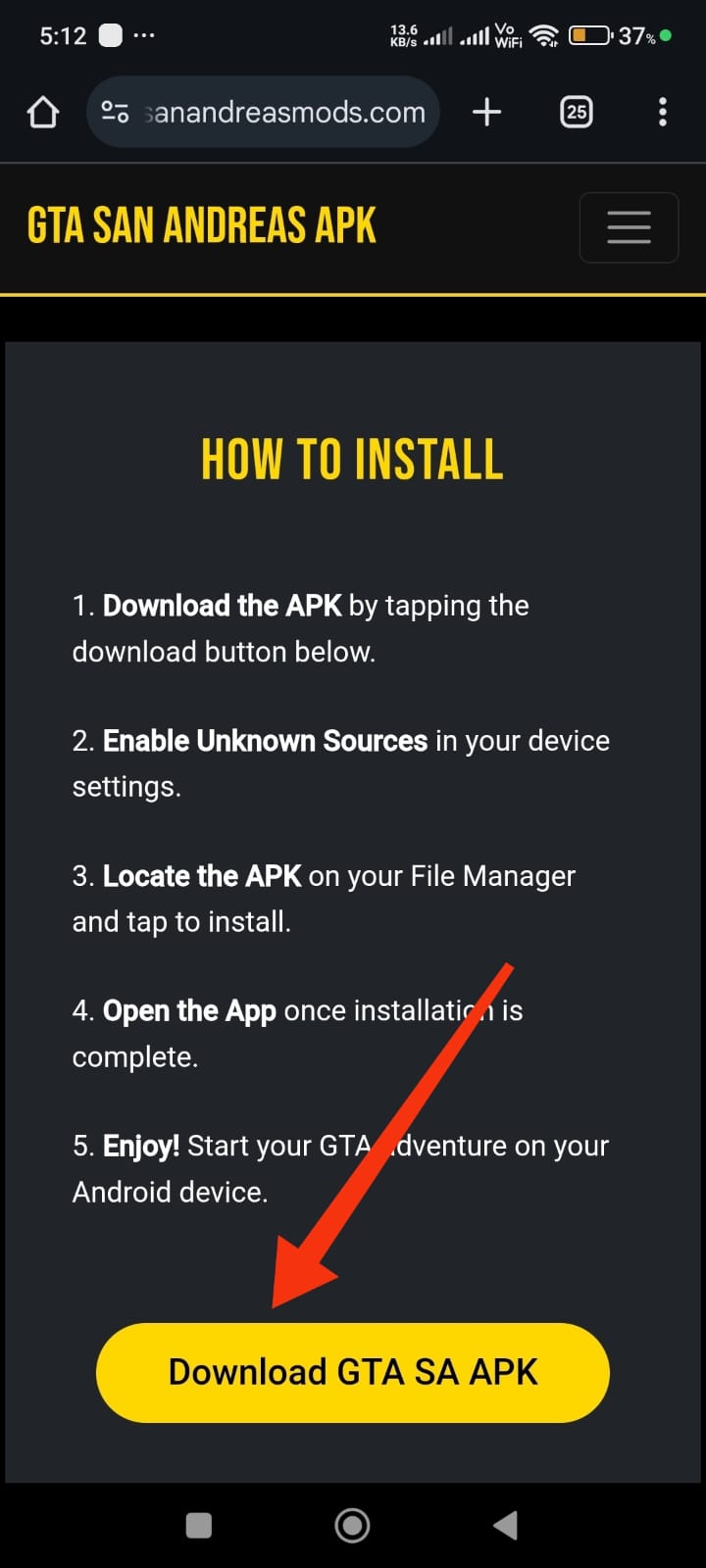Expand the hamburger navigation menu
The image size is (706, 1568).
pos(629,227)
